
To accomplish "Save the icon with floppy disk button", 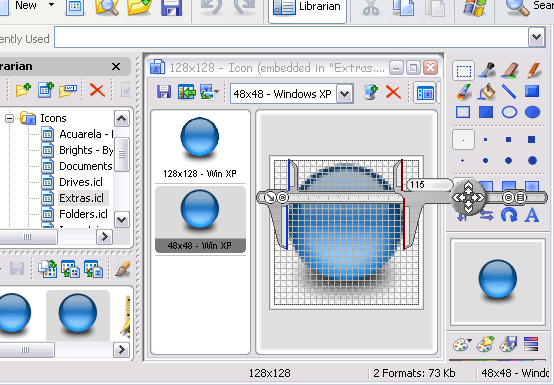I will click(x=164, y=92).
